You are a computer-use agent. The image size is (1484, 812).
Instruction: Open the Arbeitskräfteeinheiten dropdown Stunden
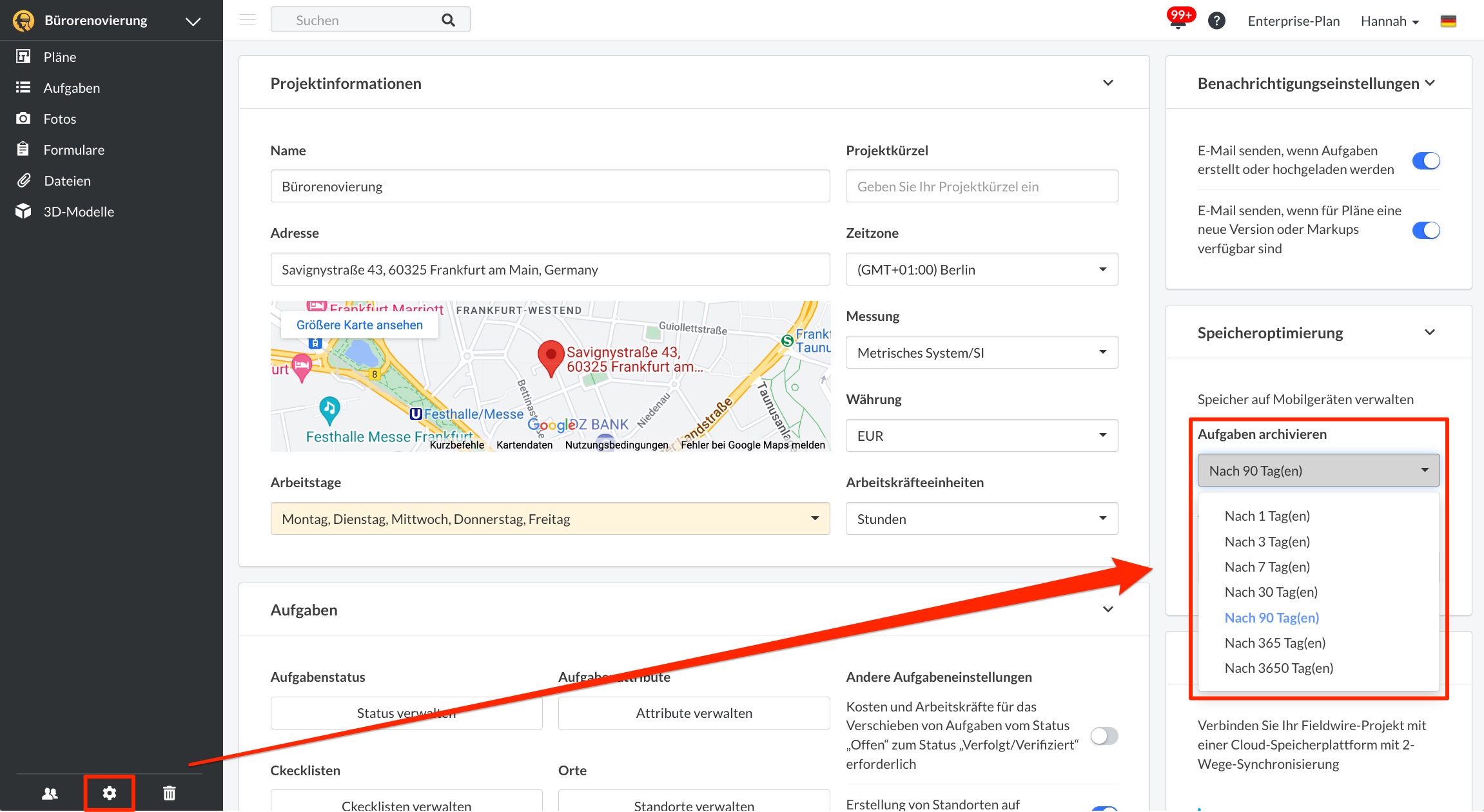tap(981, 519)
